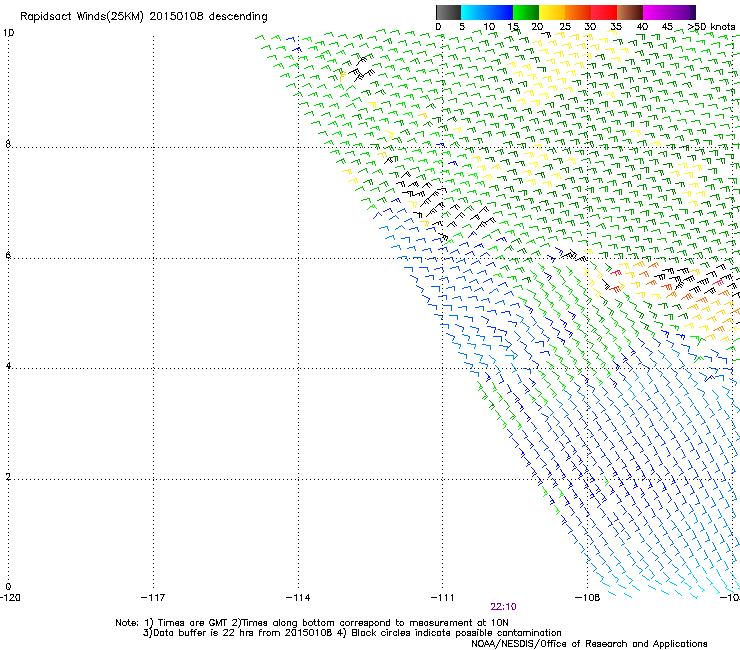
Task: Click the legend label '25'
Action: click(565, 27)
